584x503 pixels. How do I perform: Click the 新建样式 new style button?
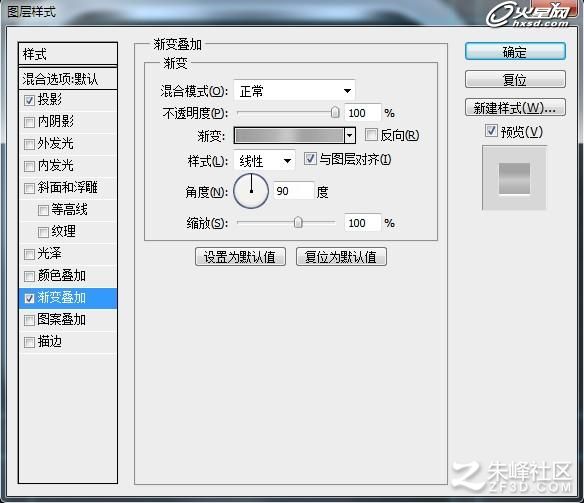(x=515, y=108)
